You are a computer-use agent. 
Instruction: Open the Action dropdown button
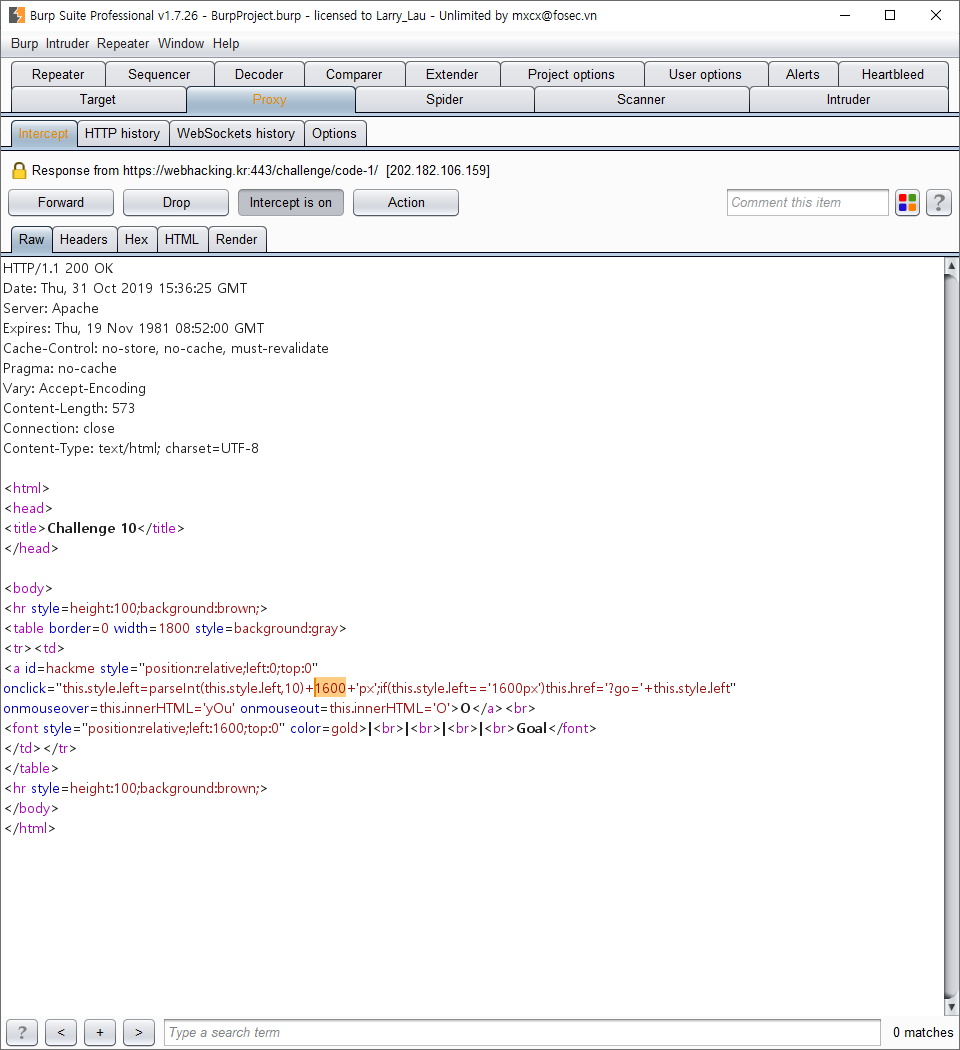pyautogui.click(x=406, y=202)
